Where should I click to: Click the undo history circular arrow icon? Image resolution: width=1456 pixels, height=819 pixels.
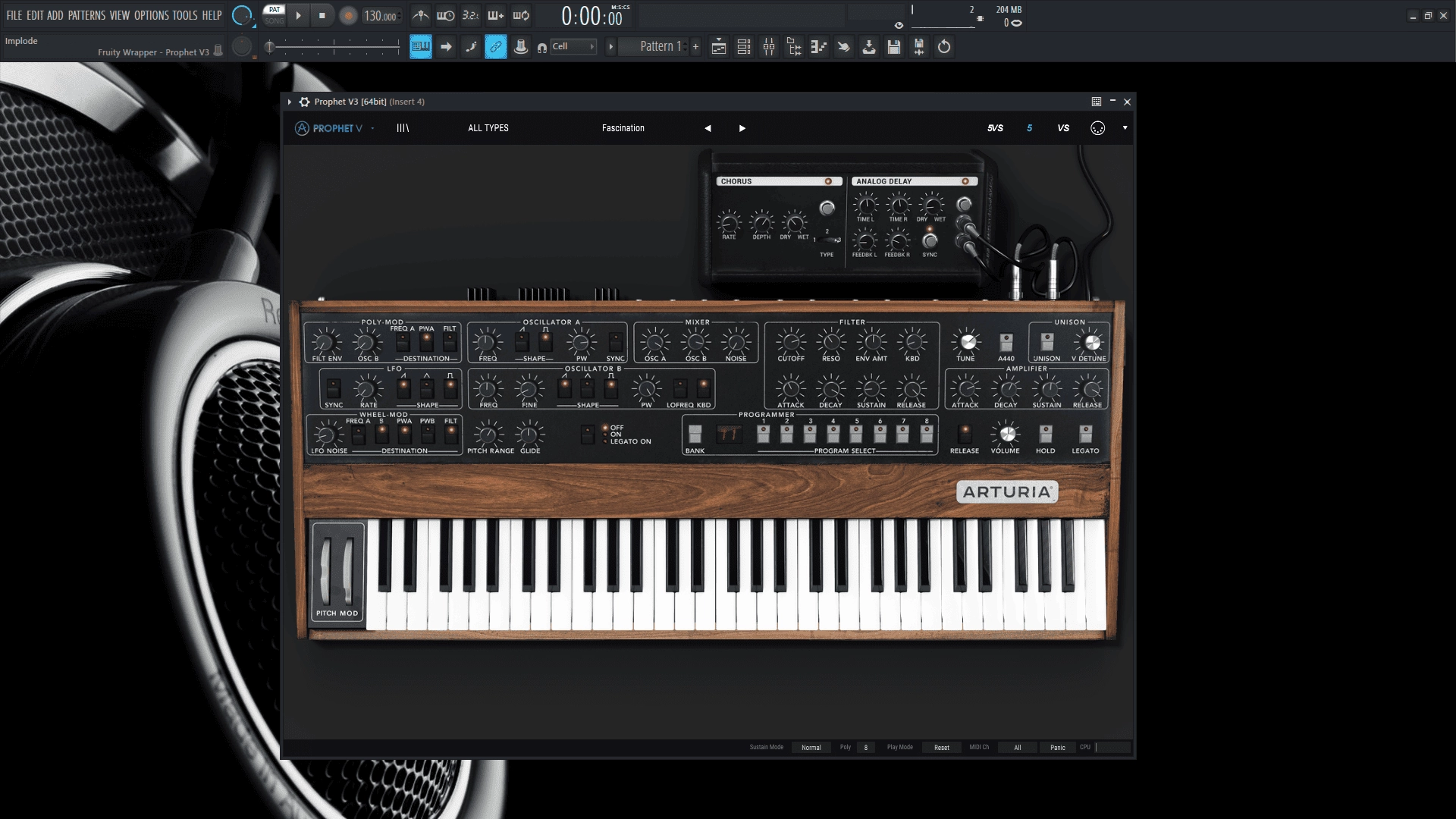(x=944, y=47)
